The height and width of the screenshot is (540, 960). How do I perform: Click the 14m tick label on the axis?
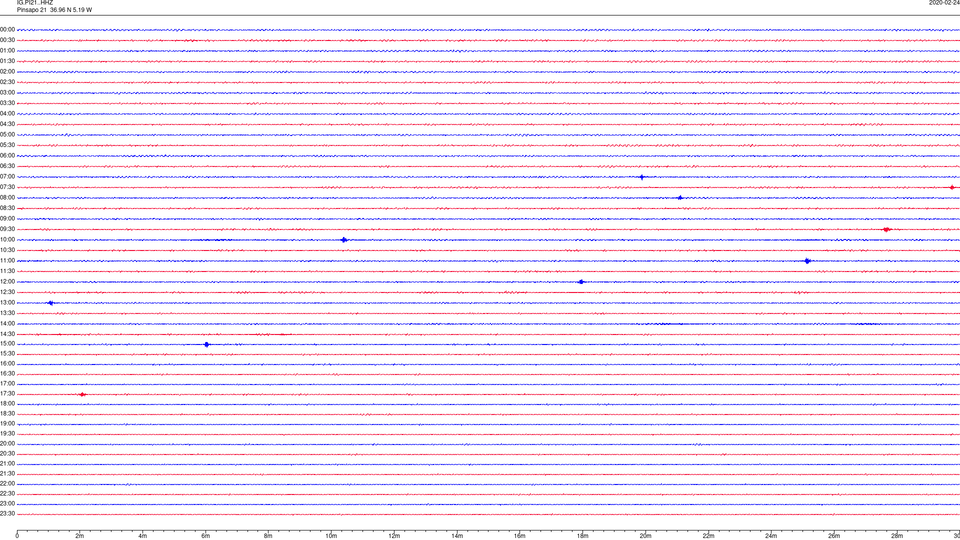tap(457, 536)
